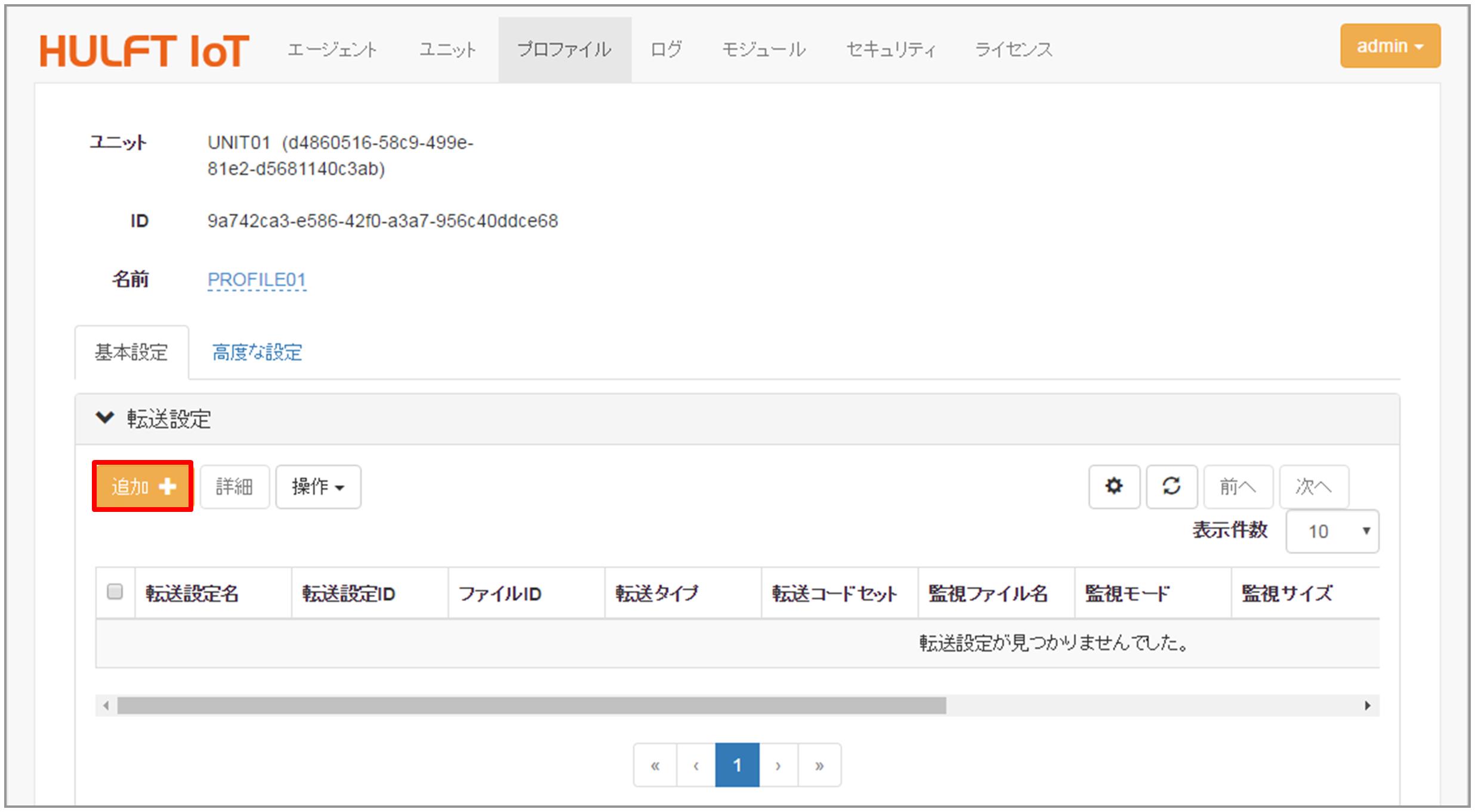Viewport: 1475px width, 812px height.
Task: Open the ログ menu item
Action: (x=666, y=50)
